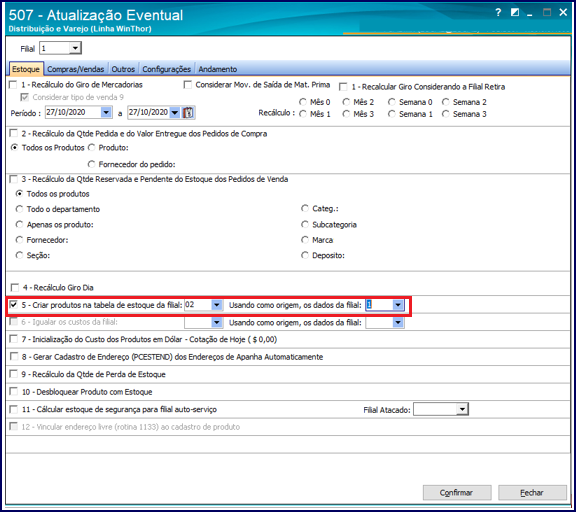Select the Mês 1 radio button
This screenshot has width=576, height=512.
coord(303,114)
